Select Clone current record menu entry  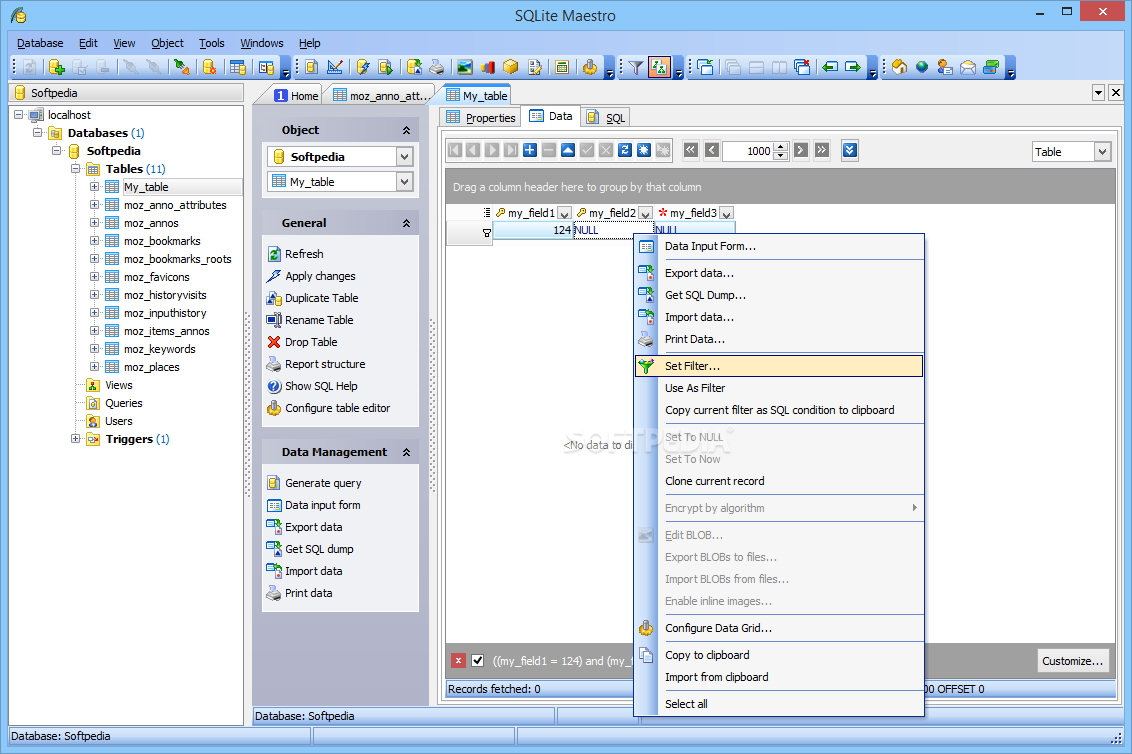coord(779,481)
